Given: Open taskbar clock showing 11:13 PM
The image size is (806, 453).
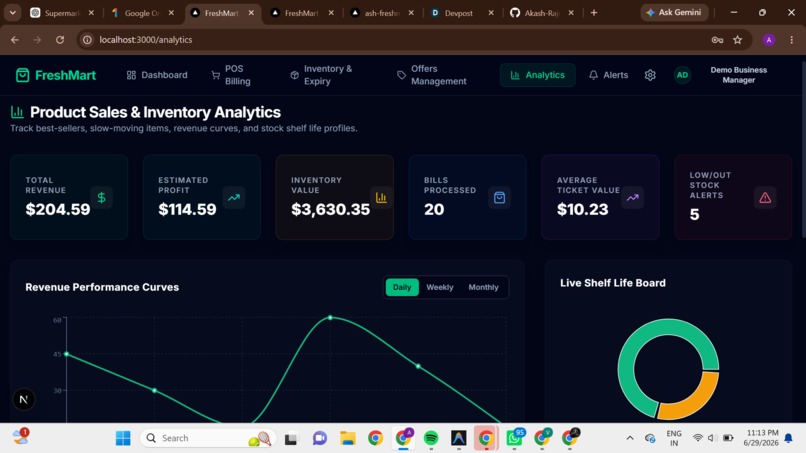Looking at the screenshot, I should pos(763,438).
